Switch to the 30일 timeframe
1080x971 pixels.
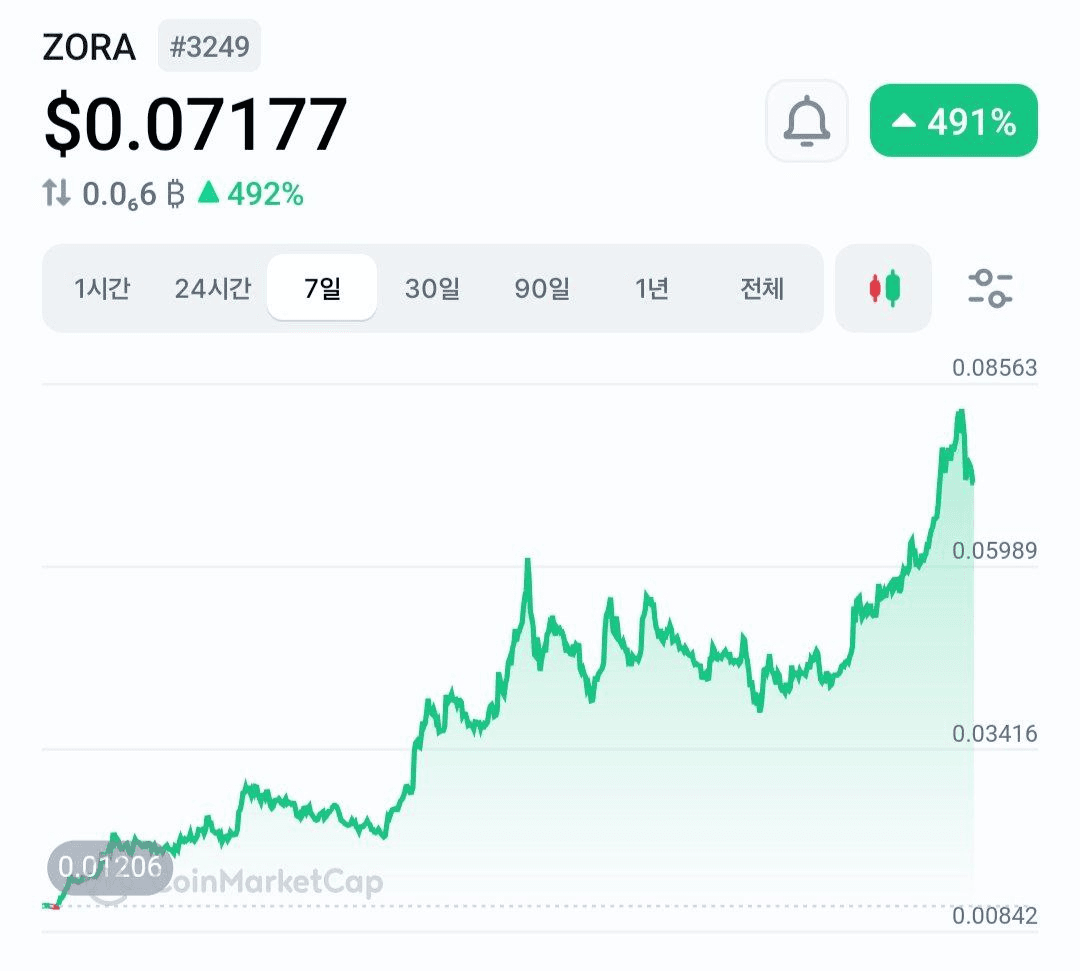(432, 289)
